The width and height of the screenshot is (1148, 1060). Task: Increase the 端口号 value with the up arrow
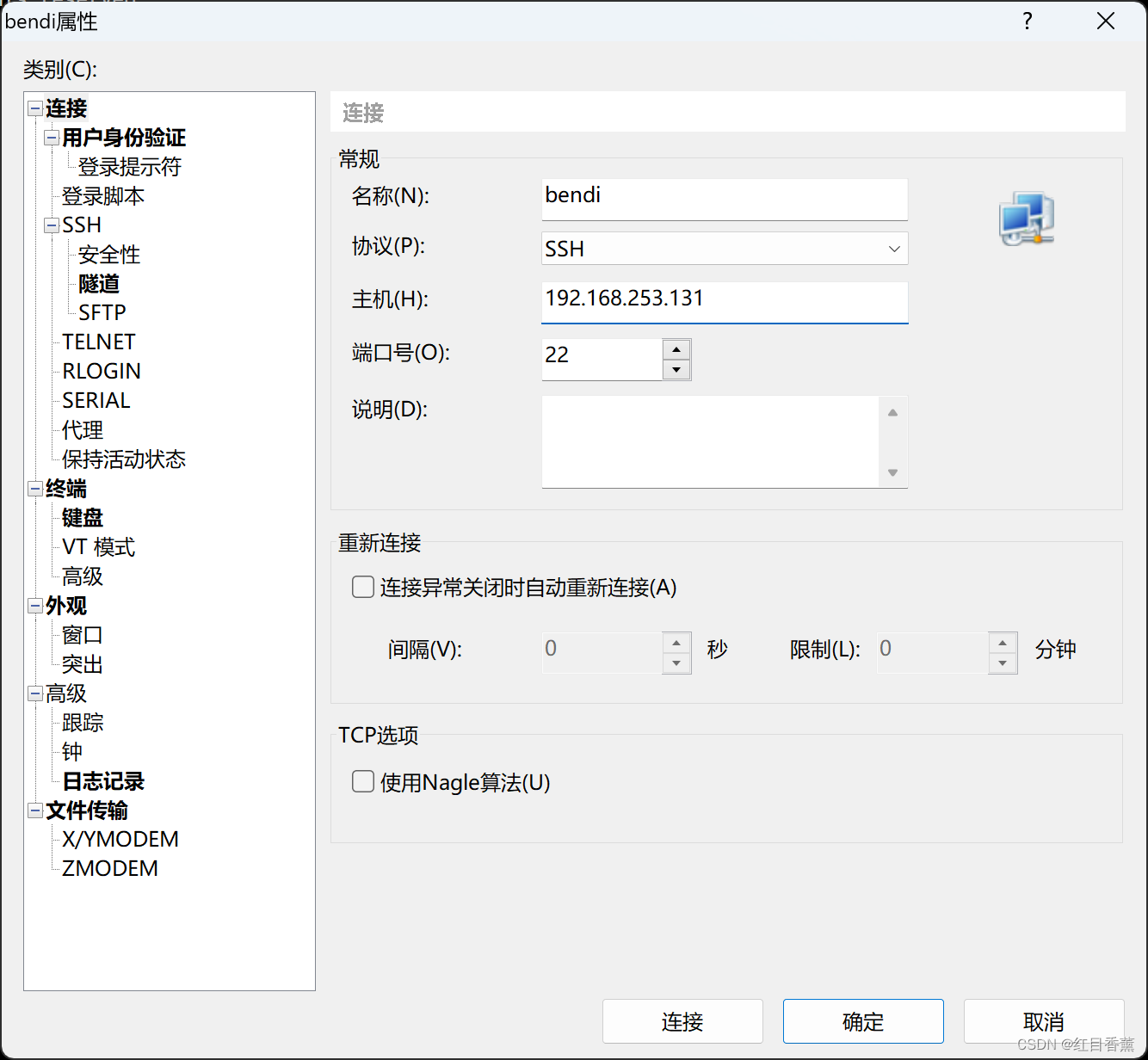tap(677, 348)
